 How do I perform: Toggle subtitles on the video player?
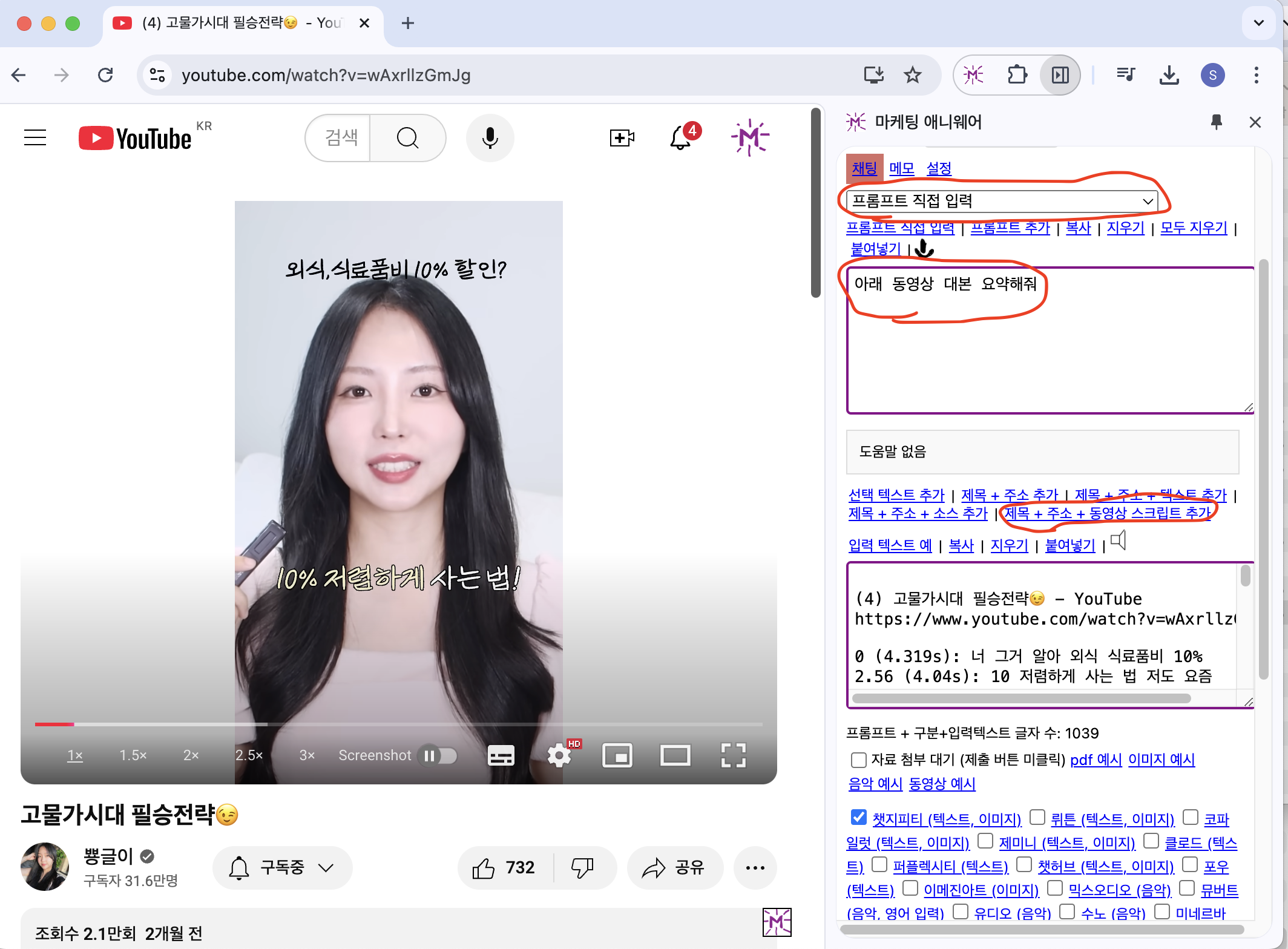pyautogui.click(x=501, y=755)
